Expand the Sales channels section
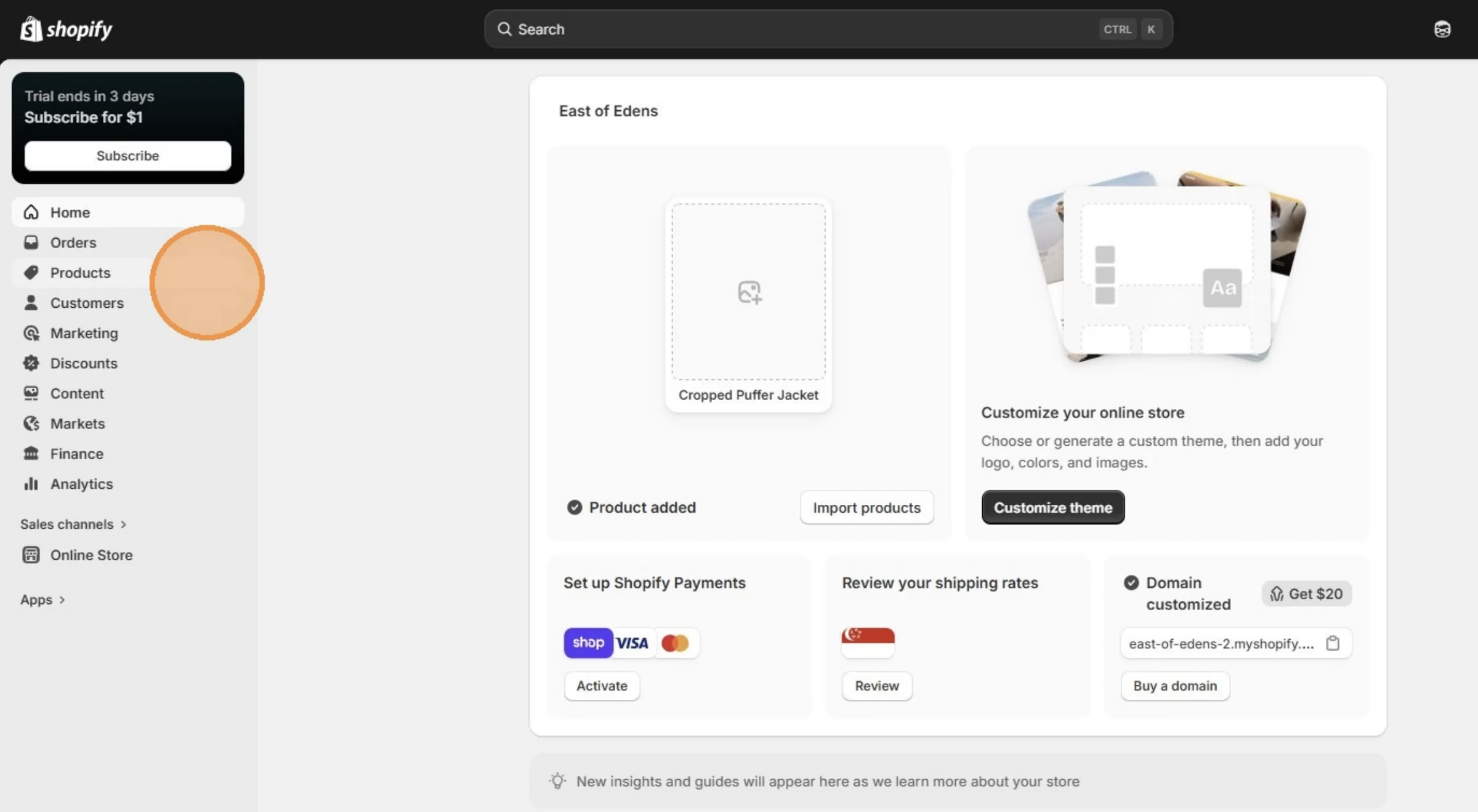This screenshot has height=812, width=1478. point(73,525)
